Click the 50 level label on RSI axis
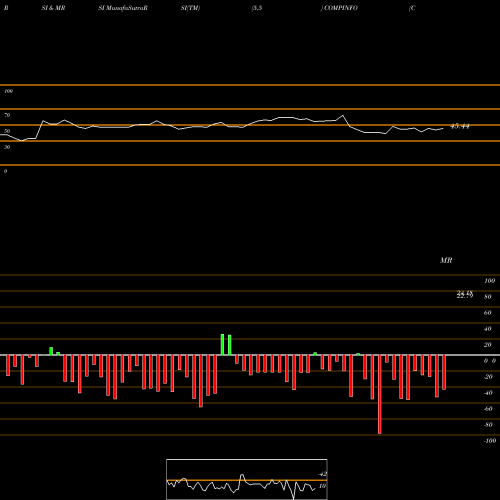 pyautogui.click(x=7, y=131)
